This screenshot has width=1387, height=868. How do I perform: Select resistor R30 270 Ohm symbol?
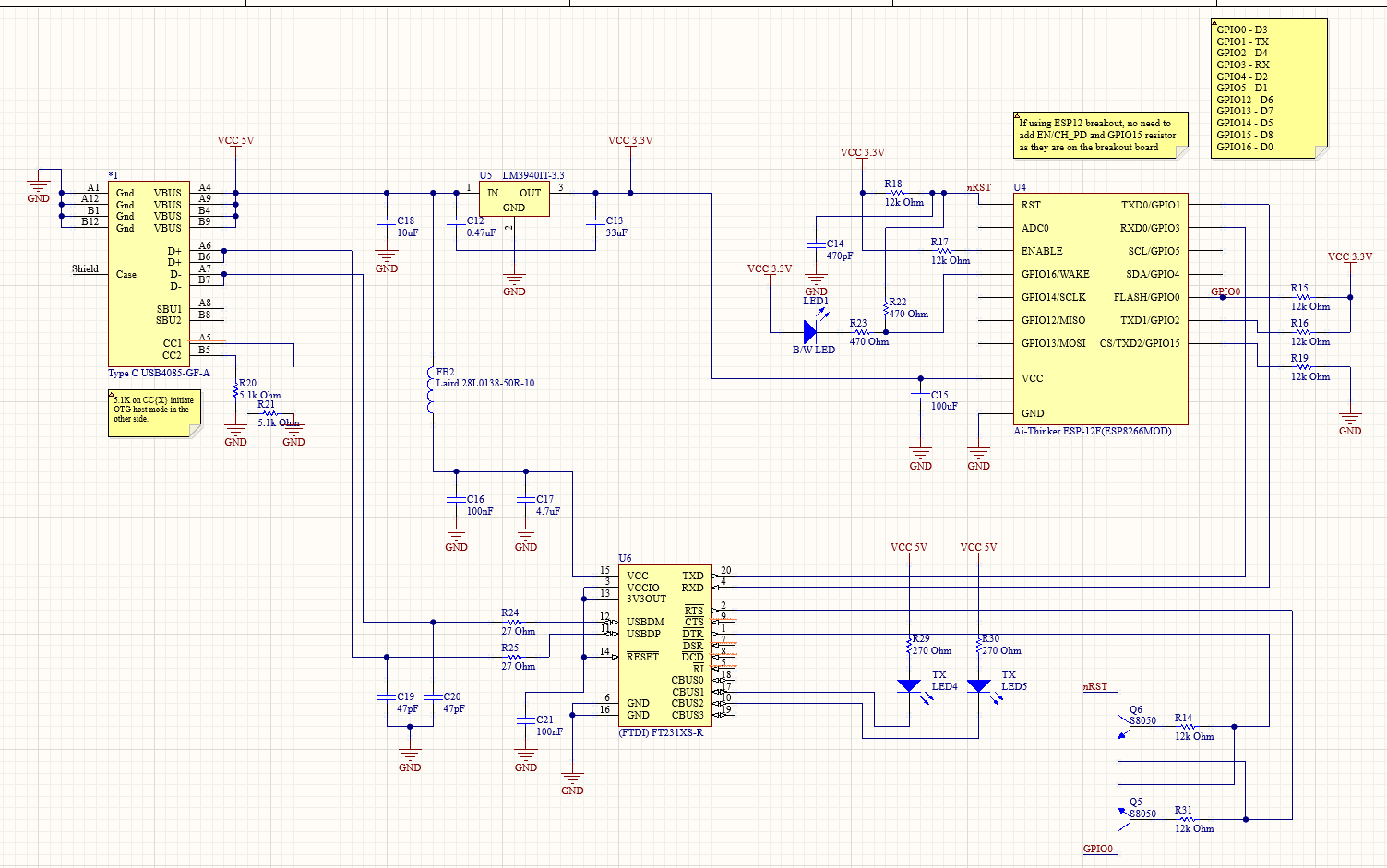(979, 646)
